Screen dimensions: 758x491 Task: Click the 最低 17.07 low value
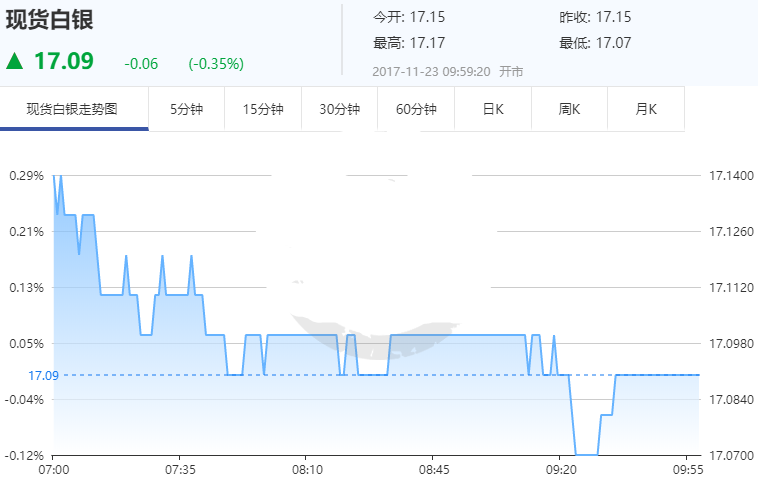(x=595, y=43)
